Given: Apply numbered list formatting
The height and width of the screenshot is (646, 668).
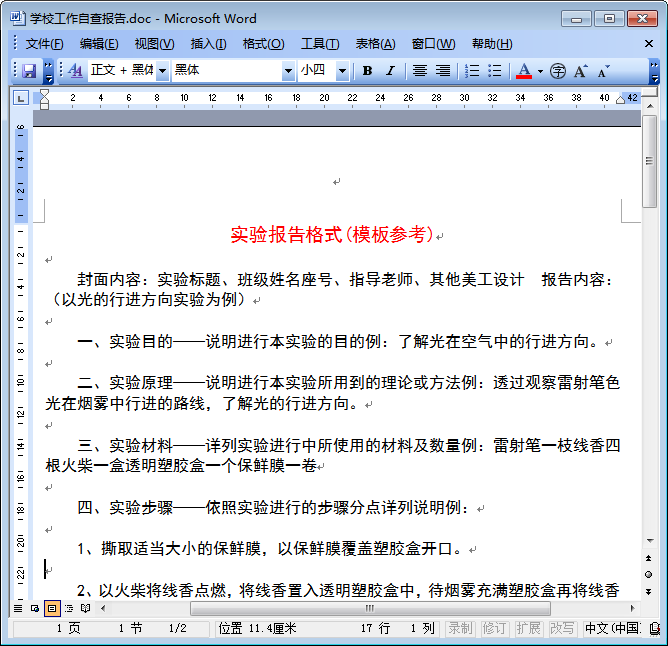Looking at the screenshot, I should (472, 71).
